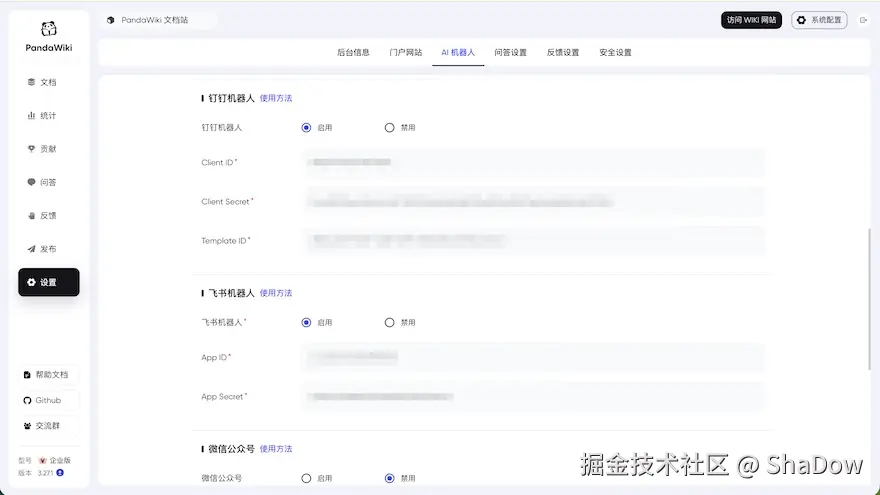
Task: Open the 帮助文档 help docs link
Action: 49,375
